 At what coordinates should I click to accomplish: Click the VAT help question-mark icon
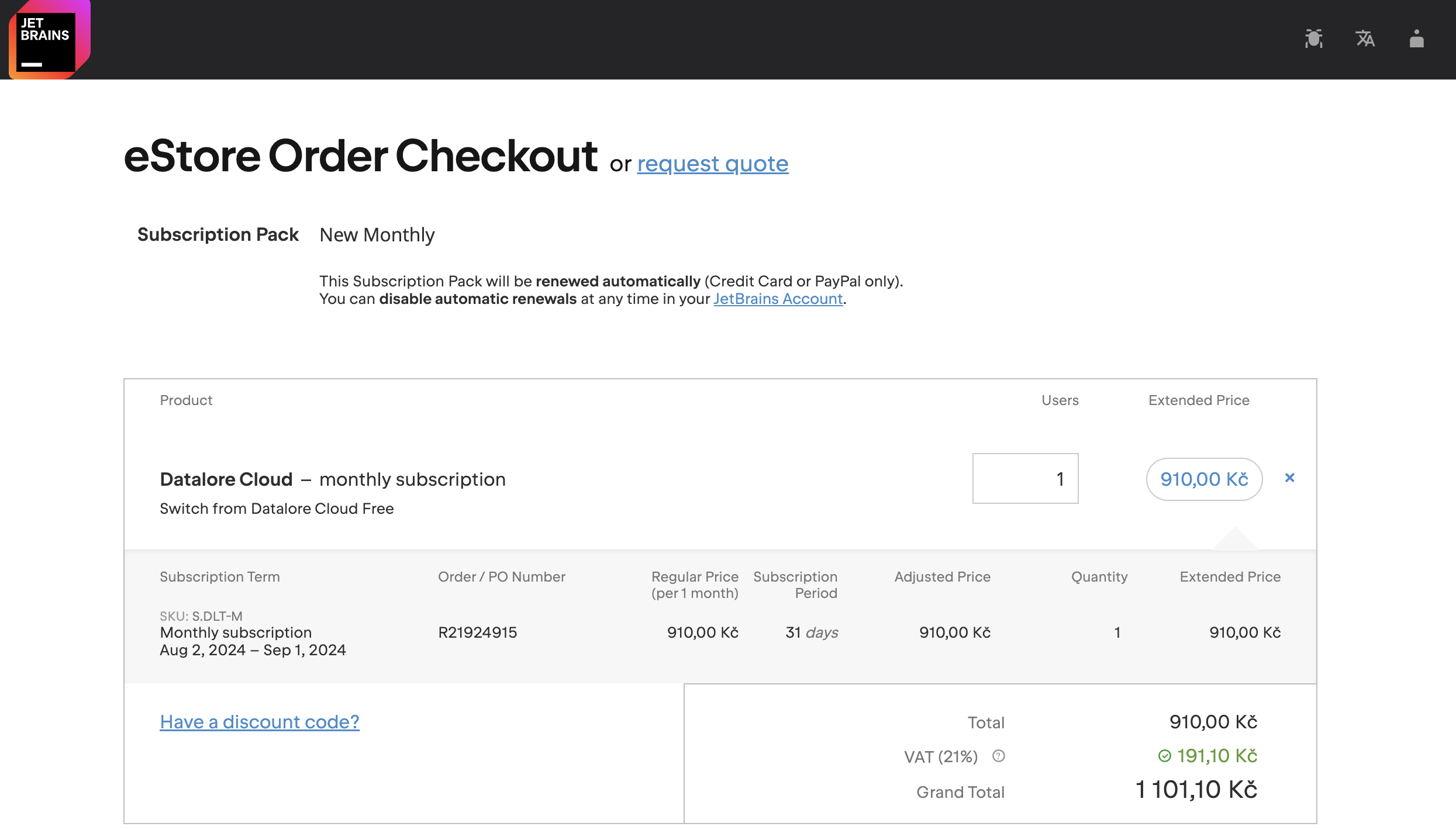coord(998,756)
